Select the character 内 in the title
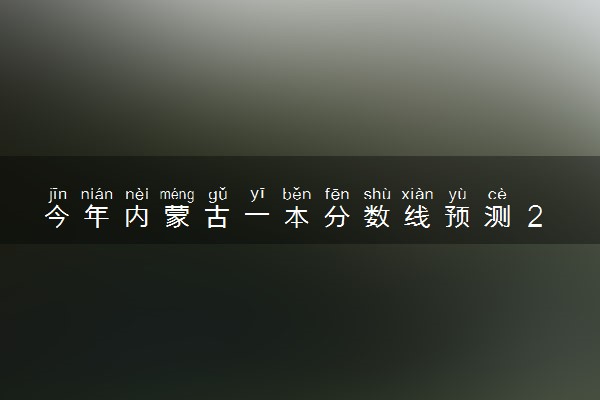The image size is (600, 400). point(137,217)
